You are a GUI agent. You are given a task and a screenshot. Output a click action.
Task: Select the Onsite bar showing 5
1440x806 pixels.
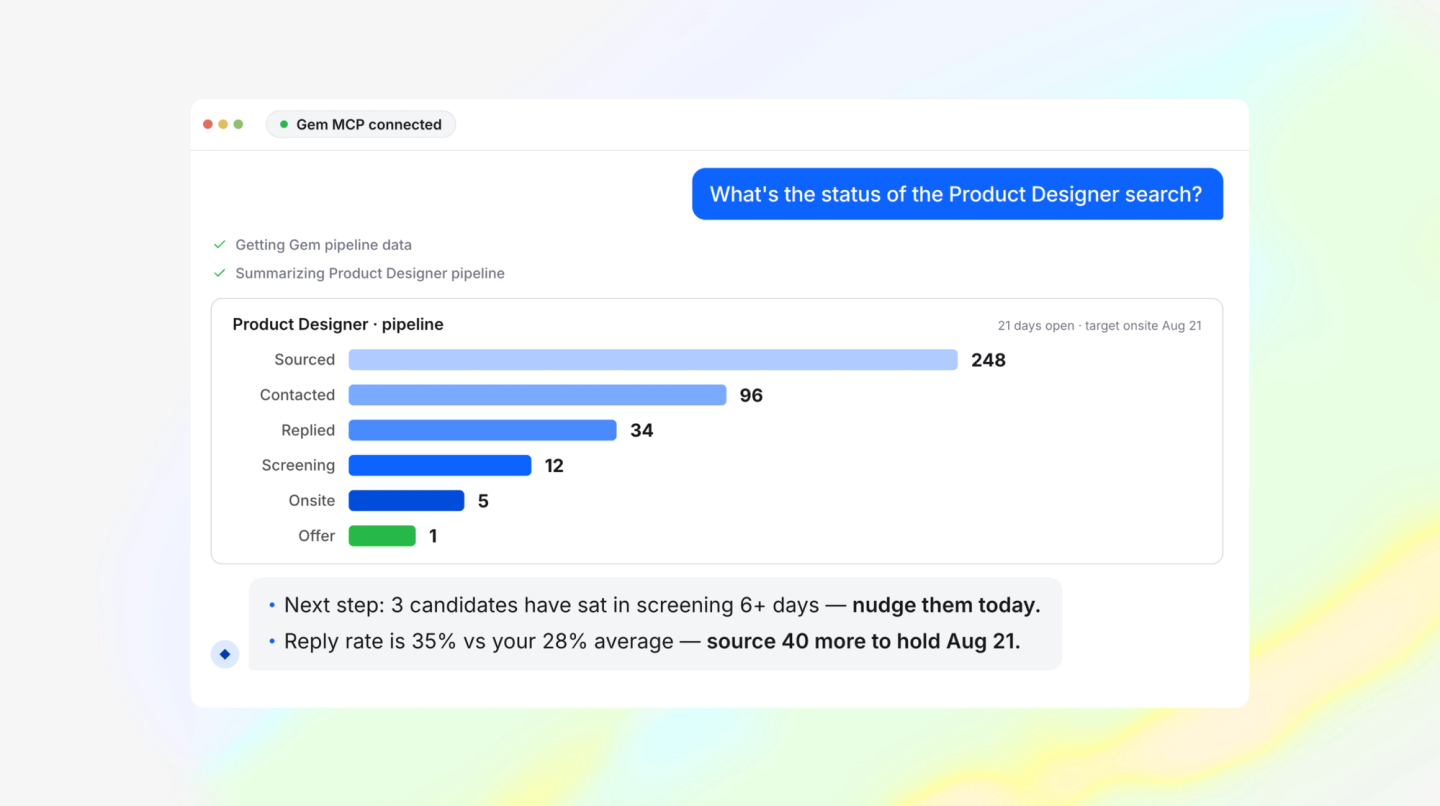(406, 500)
